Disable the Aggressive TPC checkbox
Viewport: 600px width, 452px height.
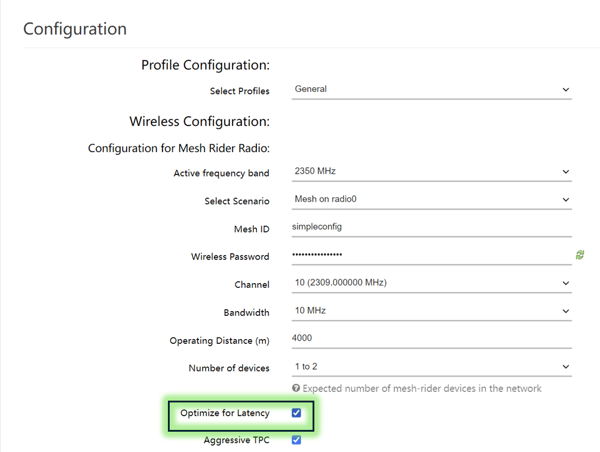point(296,440)
